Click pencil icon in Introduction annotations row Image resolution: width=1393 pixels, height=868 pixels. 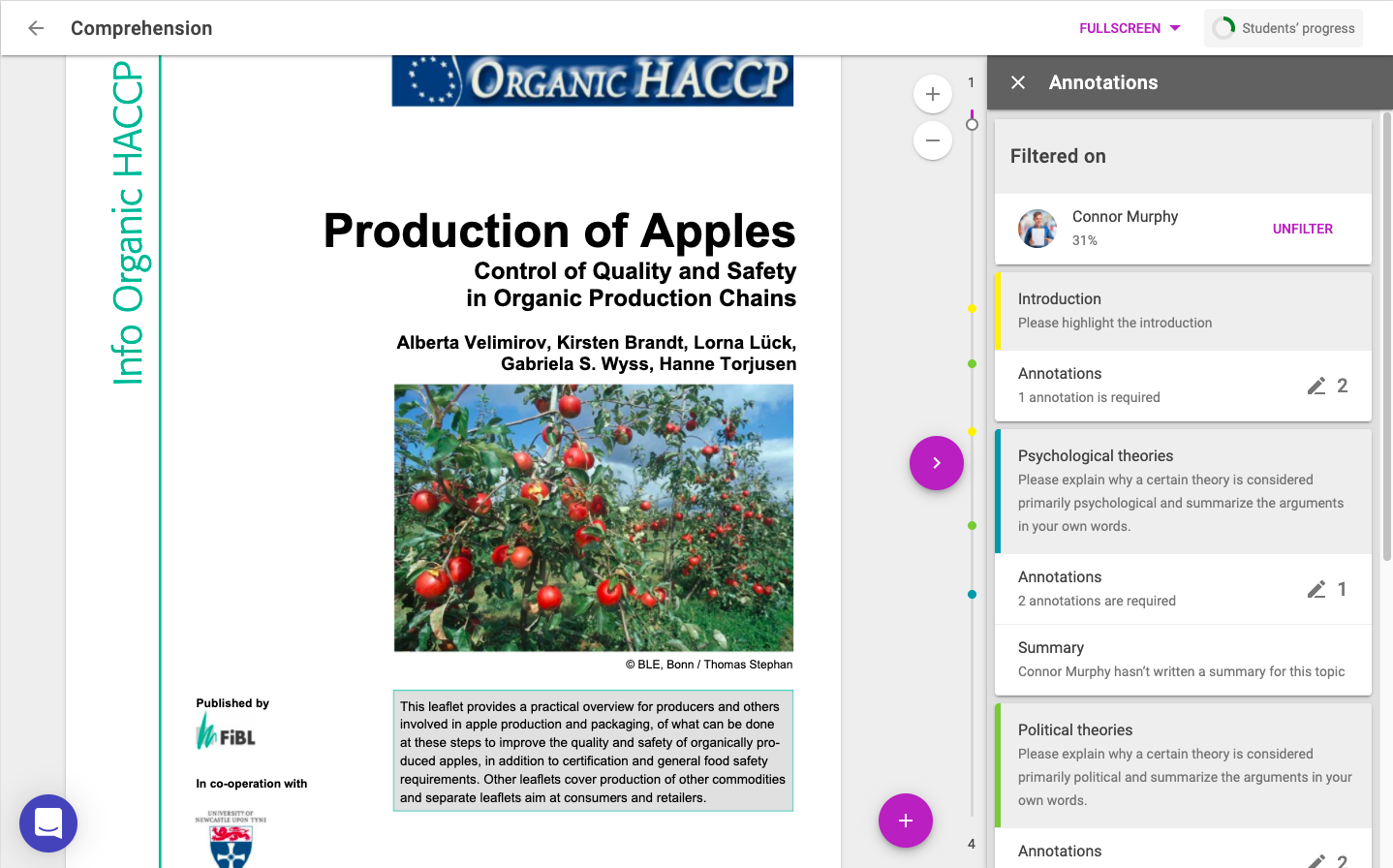1316,386
